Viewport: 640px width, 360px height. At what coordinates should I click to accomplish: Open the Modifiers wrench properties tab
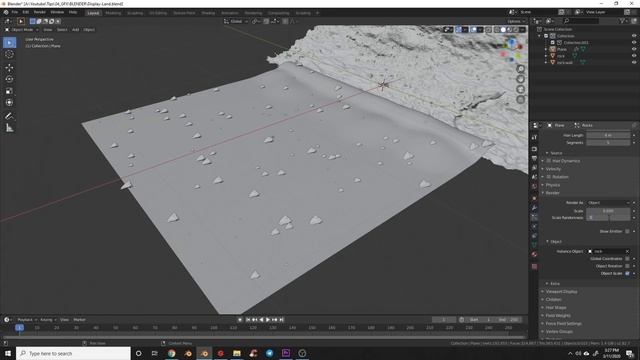coord(534,208)
